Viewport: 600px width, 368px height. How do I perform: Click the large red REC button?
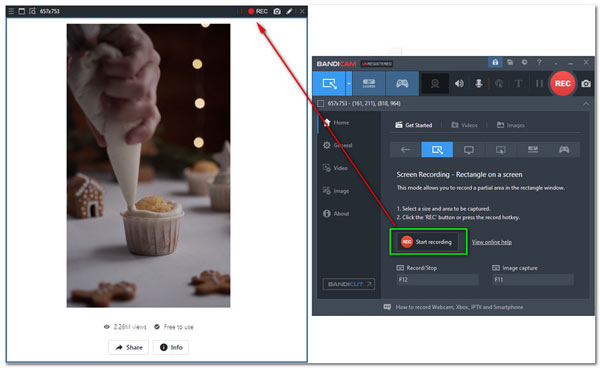562,83
